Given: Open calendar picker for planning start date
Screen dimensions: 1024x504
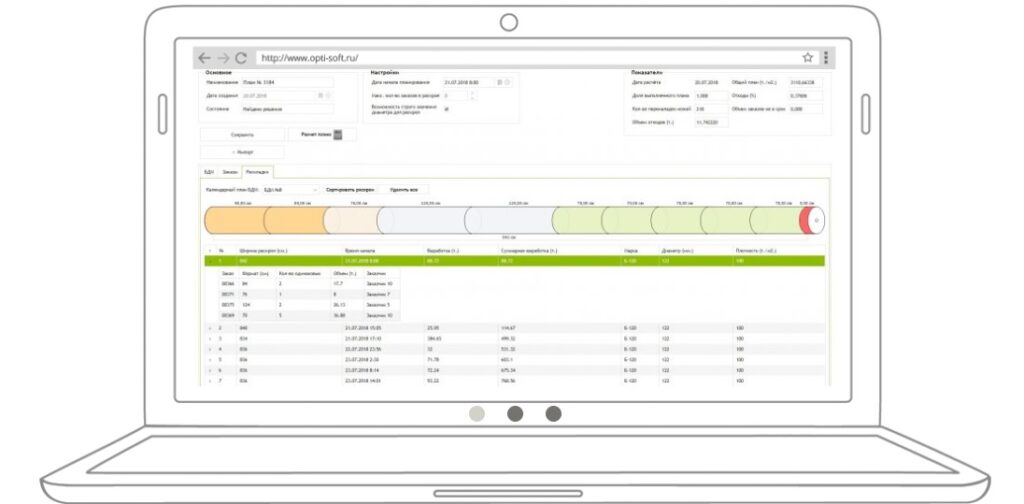Looking at the screenshot, I should point(499,82).
